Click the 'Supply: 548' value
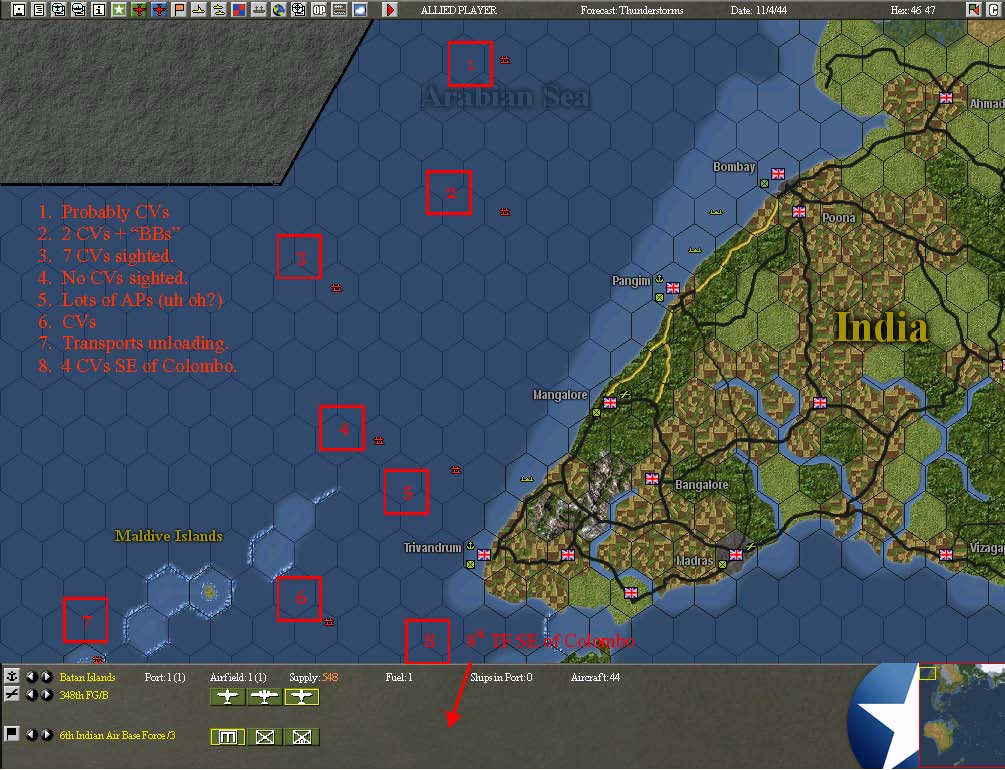This screenshot has height=770, width=1005. [x=313, y=677]
